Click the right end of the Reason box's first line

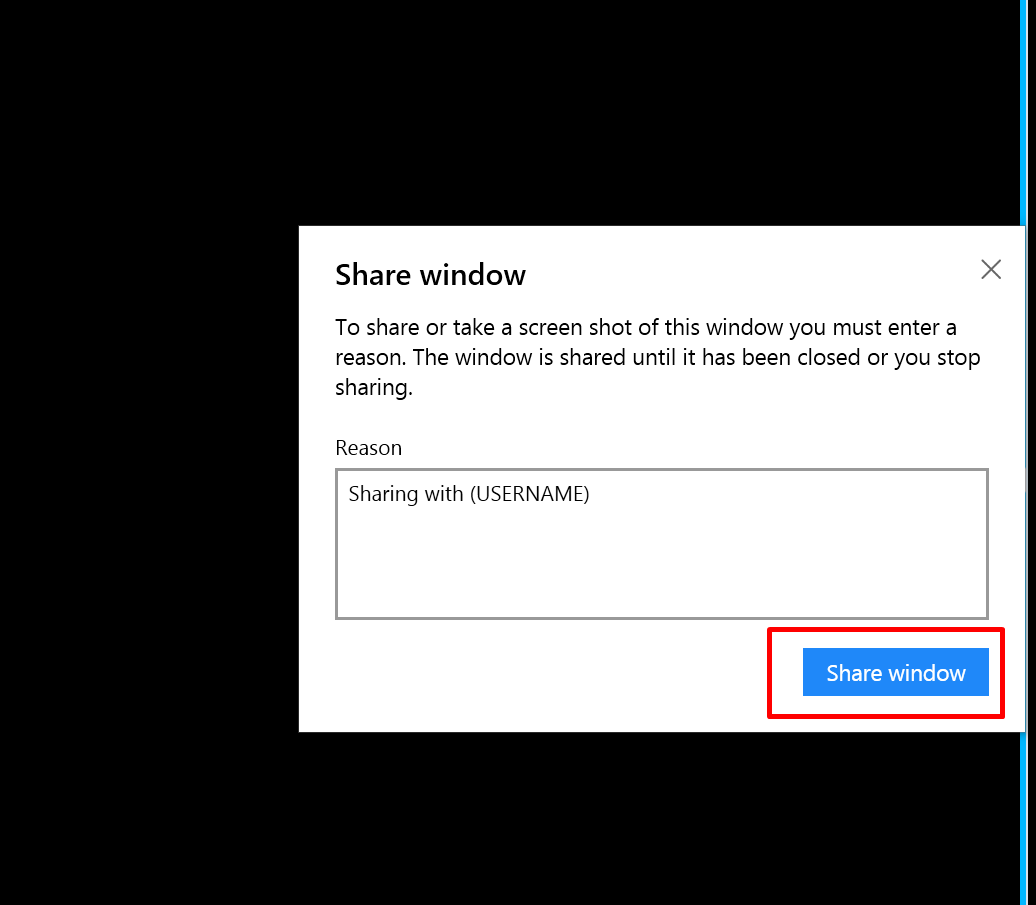[960, 494]
